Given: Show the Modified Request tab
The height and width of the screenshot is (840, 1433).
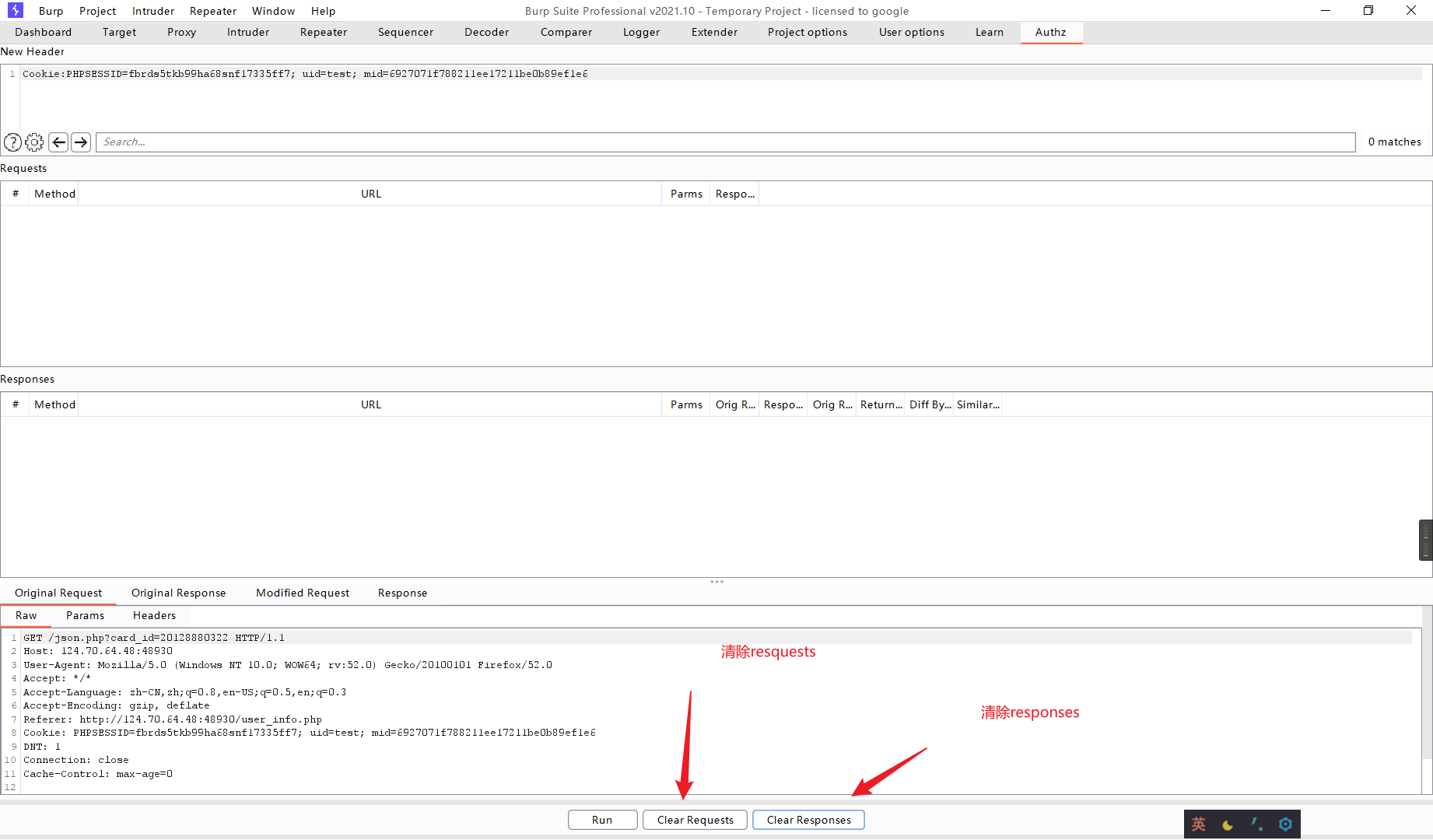Looking at the screenshot, I should coord(303,593).
